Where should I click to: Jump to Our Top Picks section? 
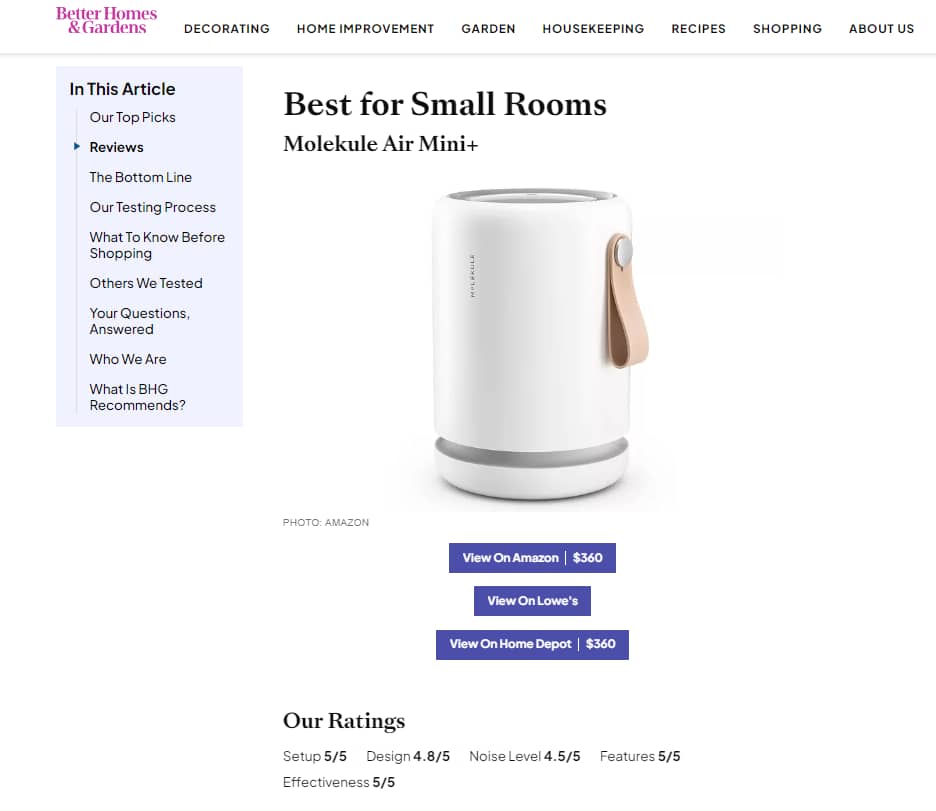point(133,118)
